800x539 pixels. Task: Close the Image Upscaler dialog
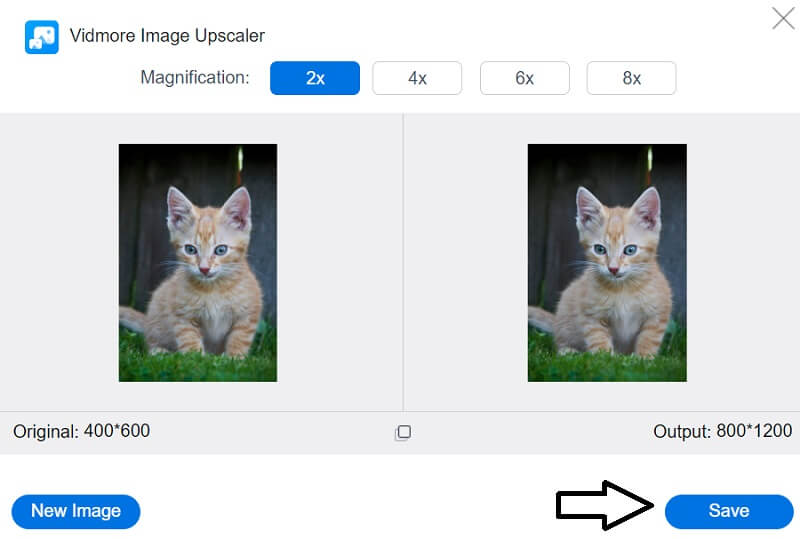782,18
